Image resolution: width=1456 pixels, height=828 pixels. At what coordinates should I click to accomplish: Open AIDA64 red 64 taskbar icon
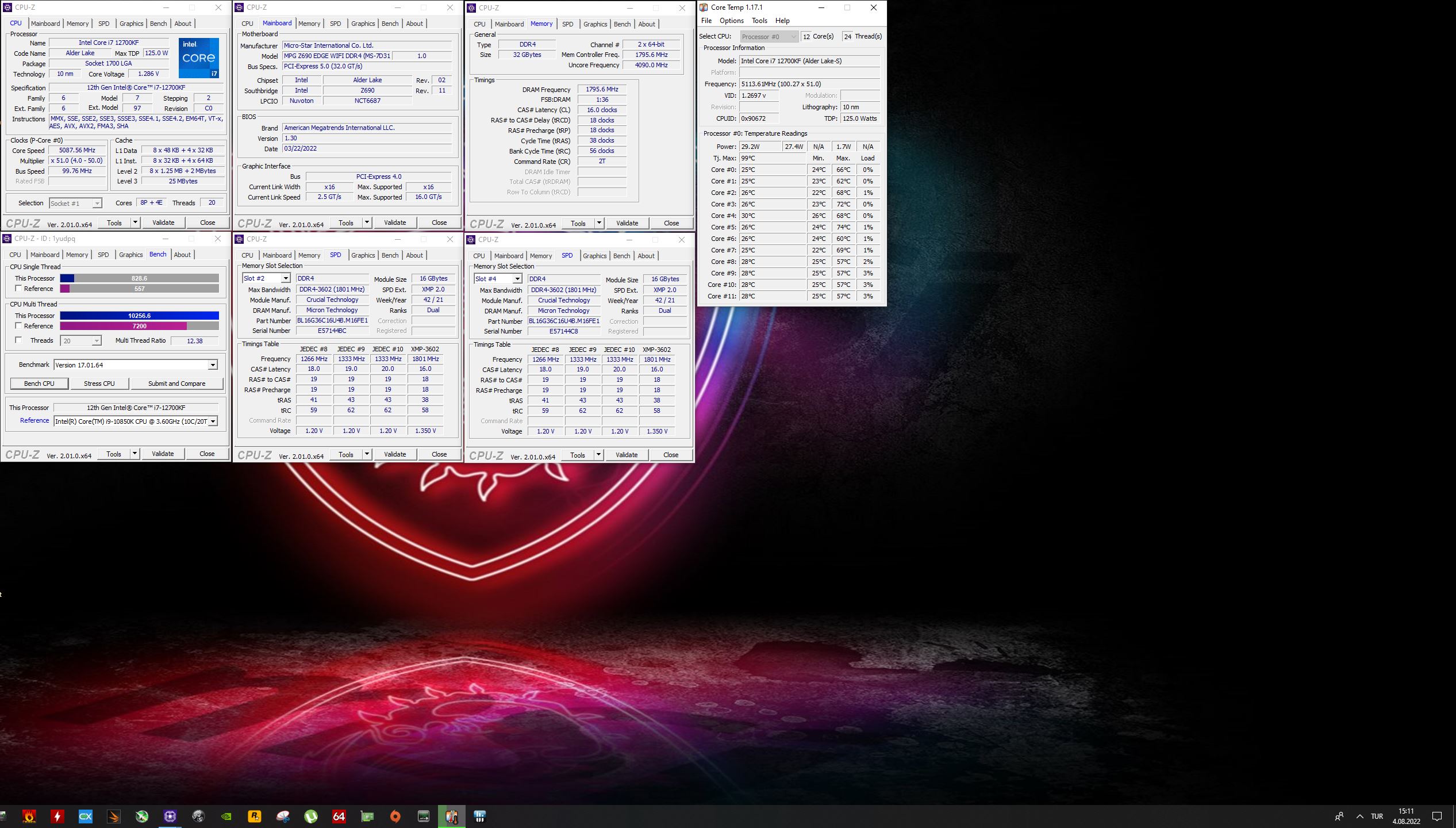pyautogui.click(x=339, y=816)
